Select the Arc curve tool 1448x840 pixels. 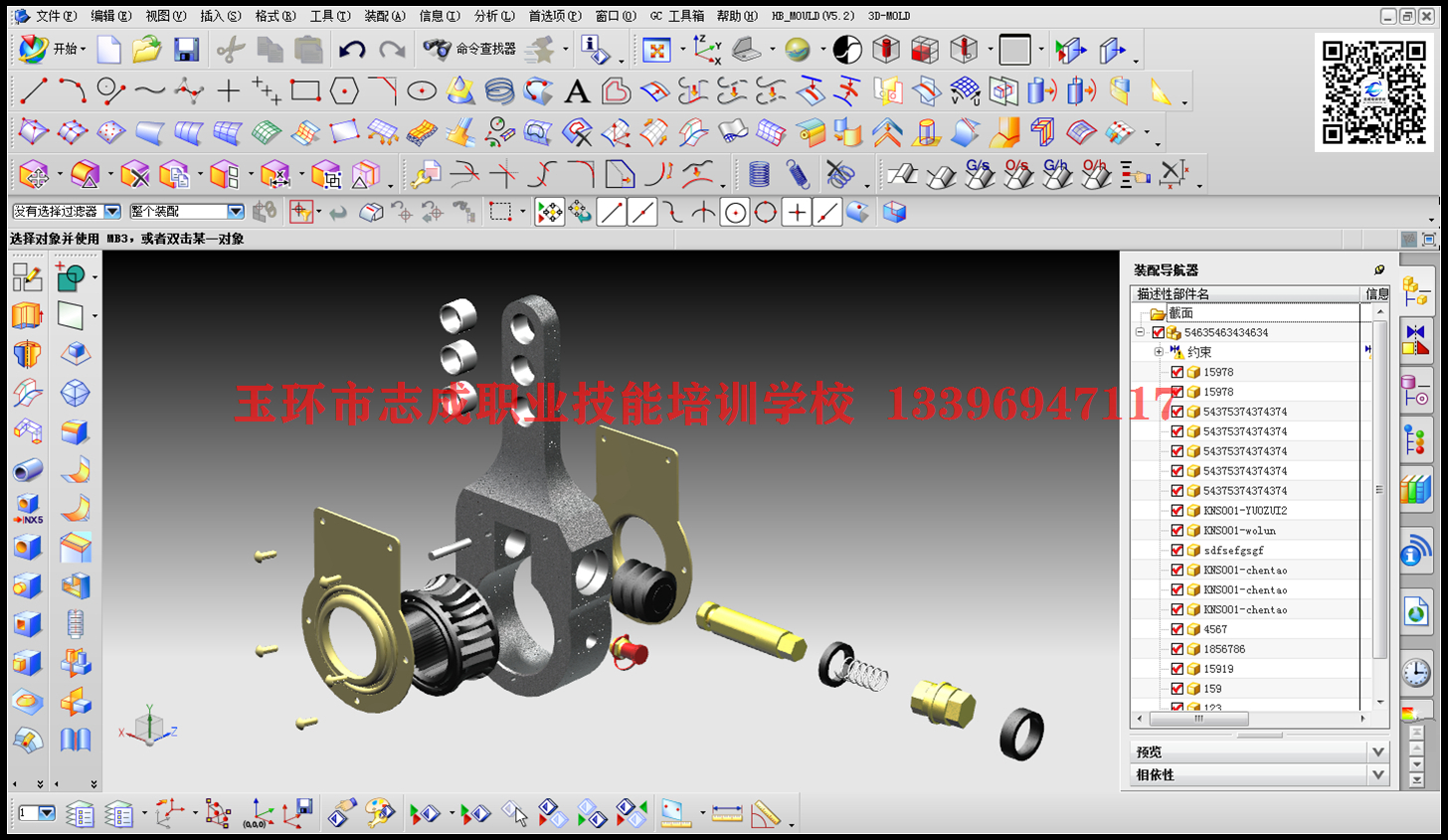72,91
